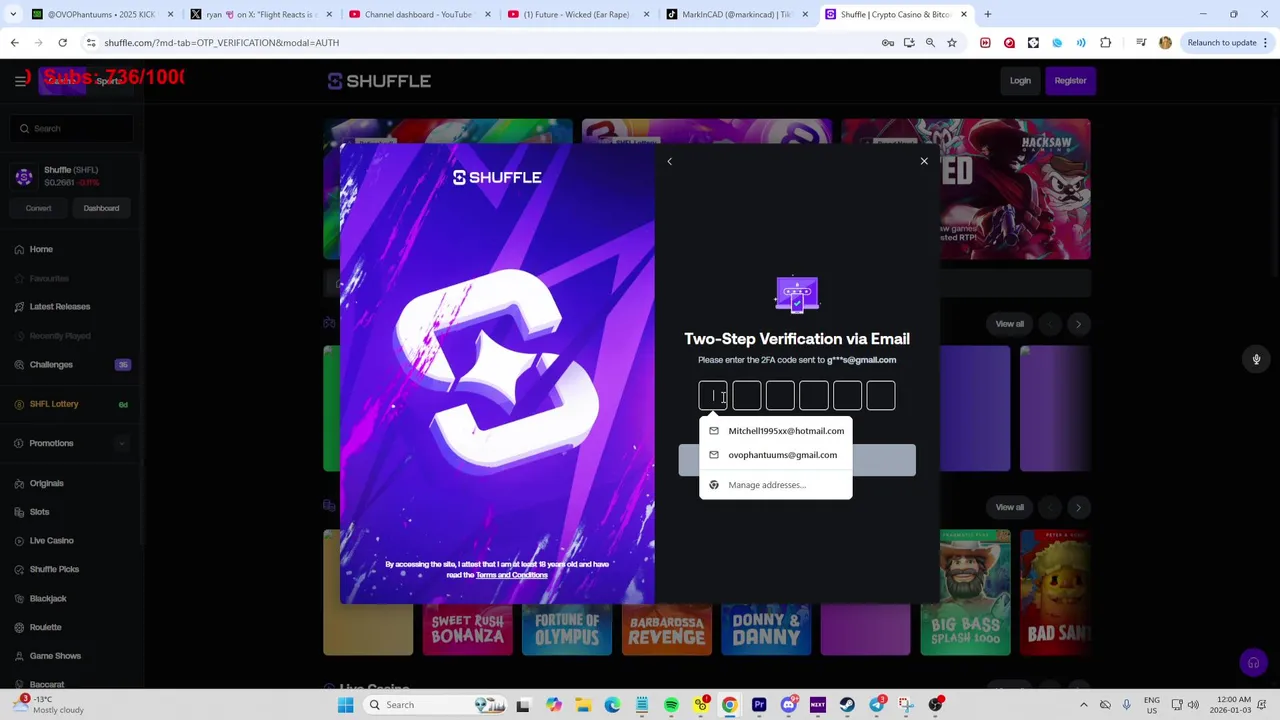Open Originals in the sidebar

[46, 483]
